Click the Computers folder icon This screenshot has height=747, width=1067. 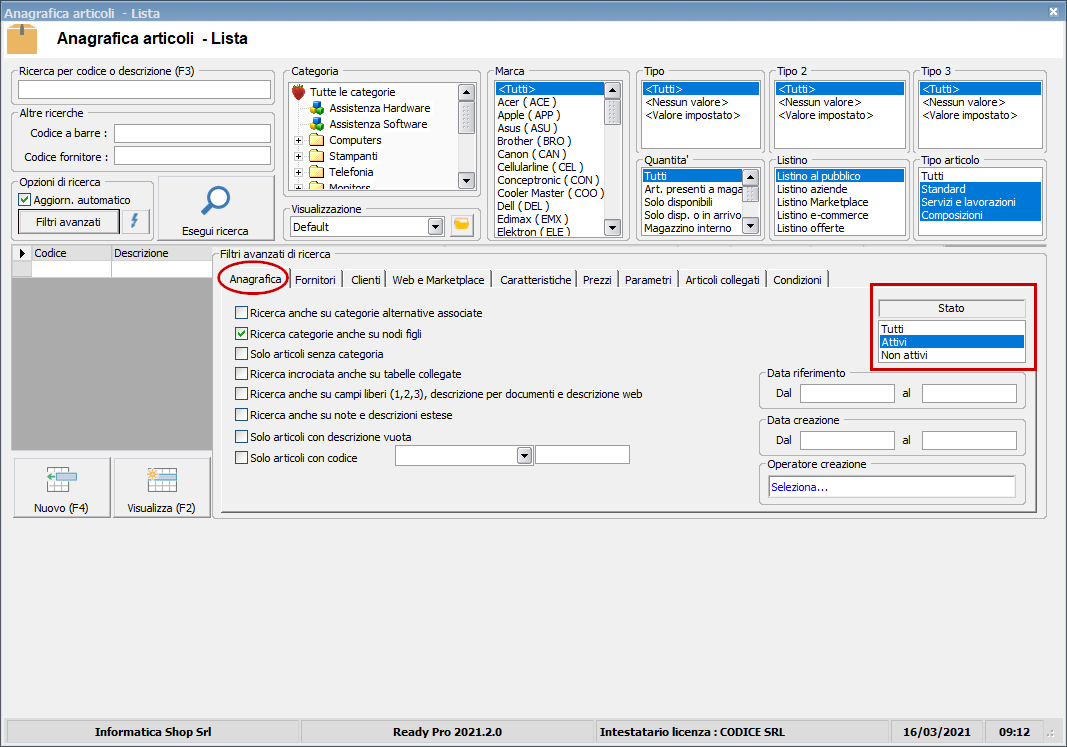(316, 140)
